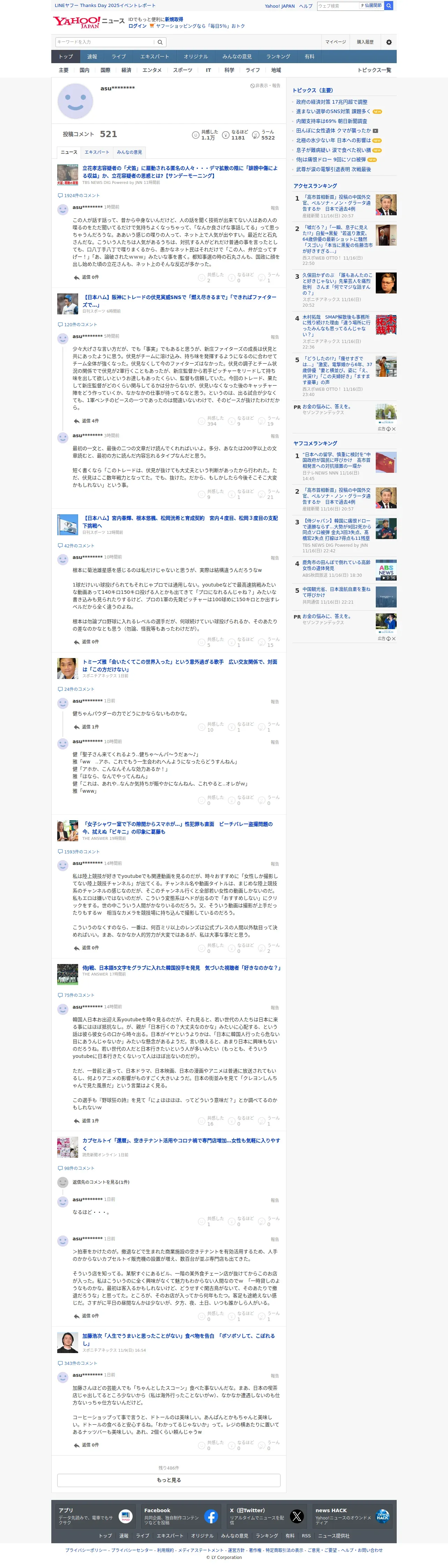Toggle なるほど on the 5時間前 伏見 comment
Viewport: 448px width, 1568px height.
click(240, 420)
